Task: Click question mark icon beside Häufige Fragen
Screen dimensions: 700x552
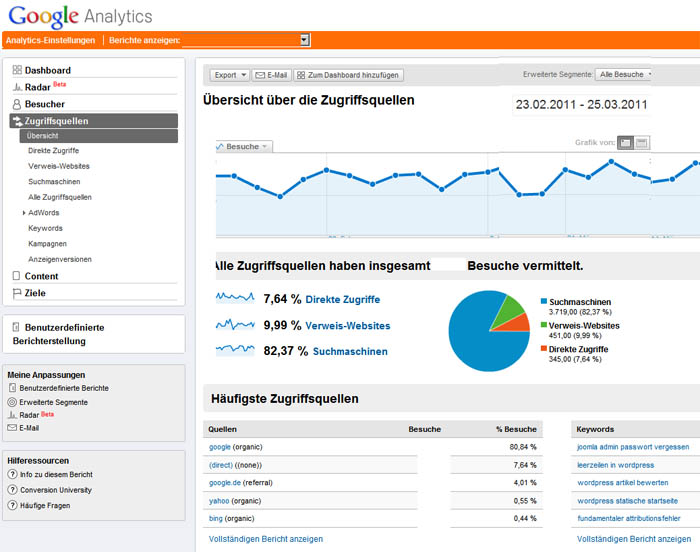Action: pyautogui.click(x=12, y=506)
